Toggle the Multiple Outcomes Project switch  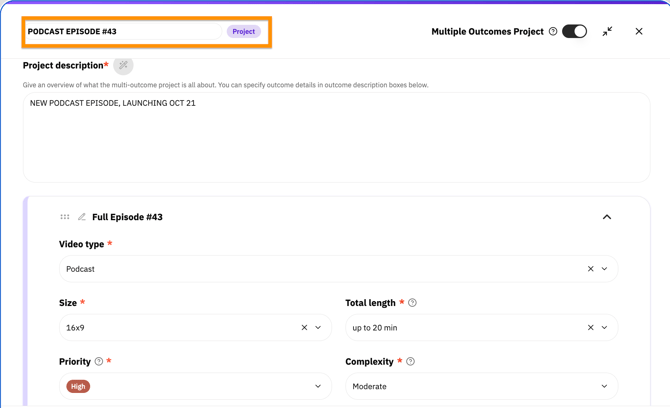pos(574,31)
